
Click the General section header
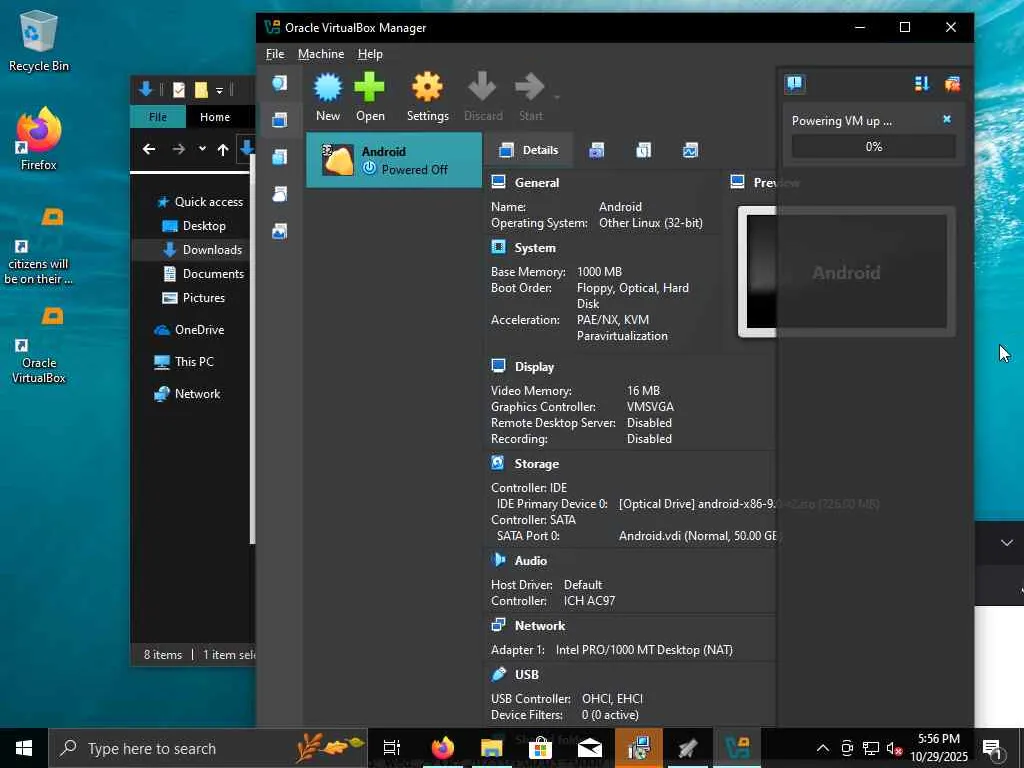click(x=536, y=183)
